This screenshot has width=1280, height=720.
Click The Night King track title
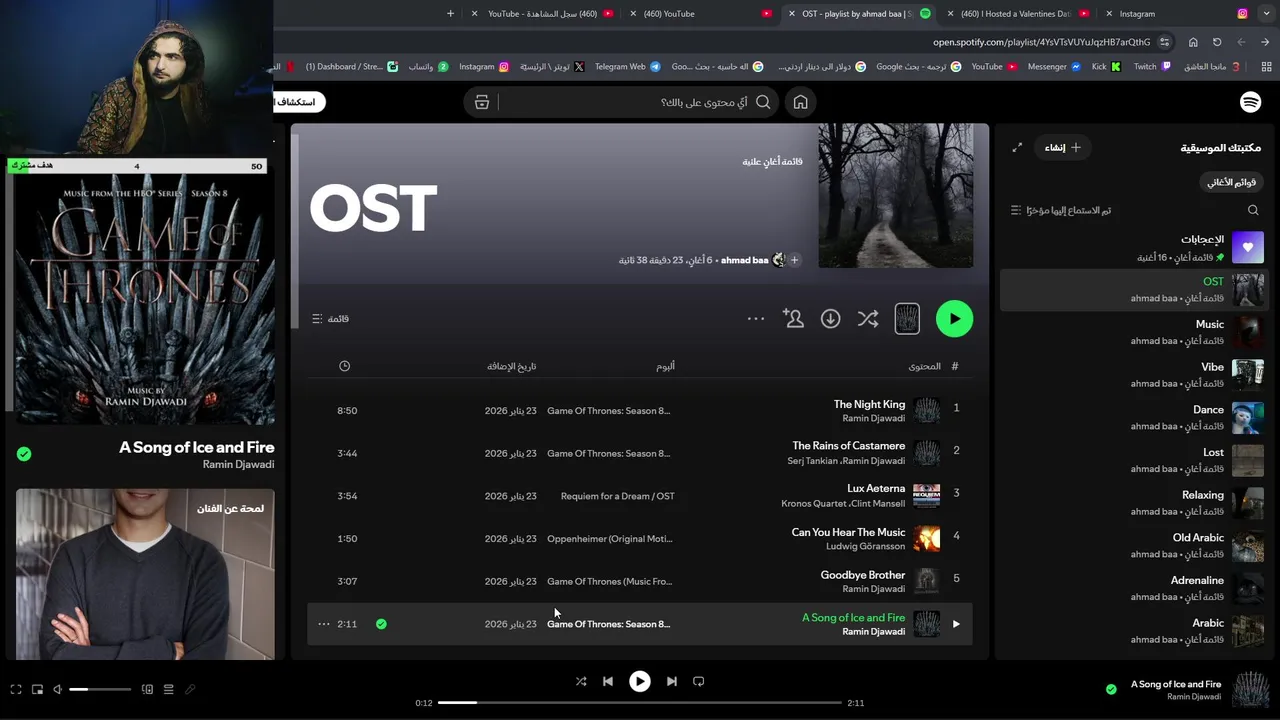coord(869,404)
